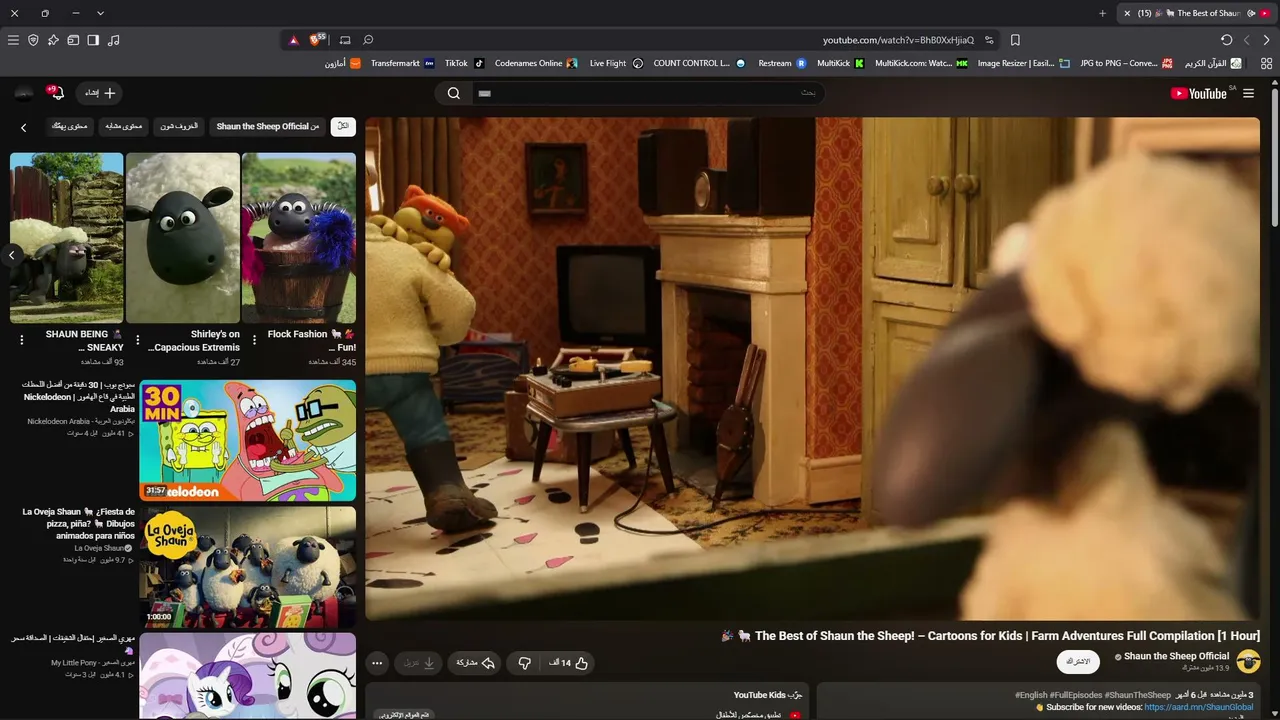
Task: Open the Brave VPN shield icon
Action: (x=33, y=40)
